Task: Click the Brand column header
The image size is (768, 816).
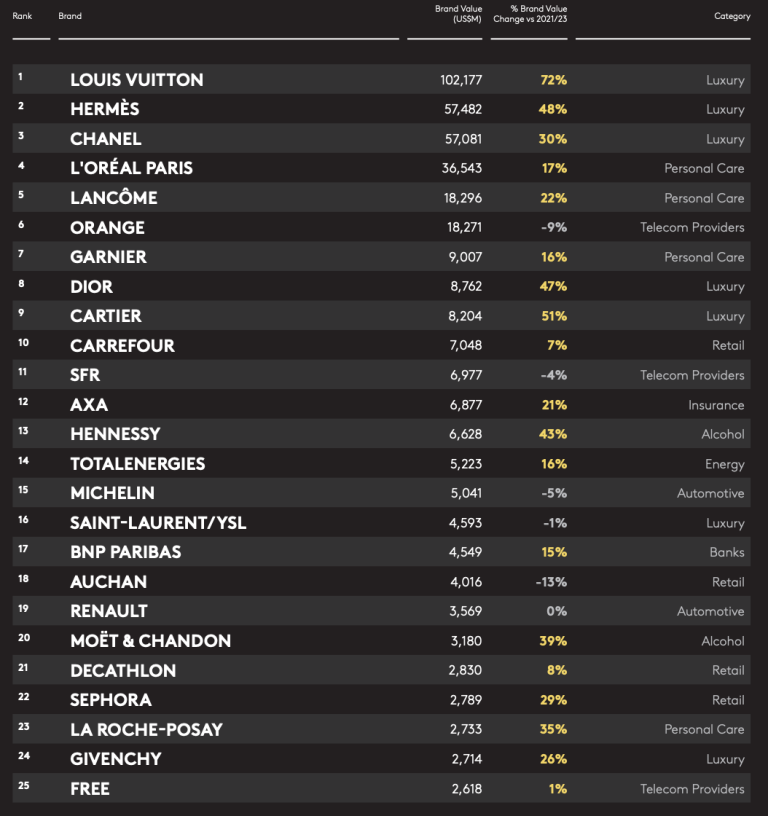Action: click(x=70, y=16)
